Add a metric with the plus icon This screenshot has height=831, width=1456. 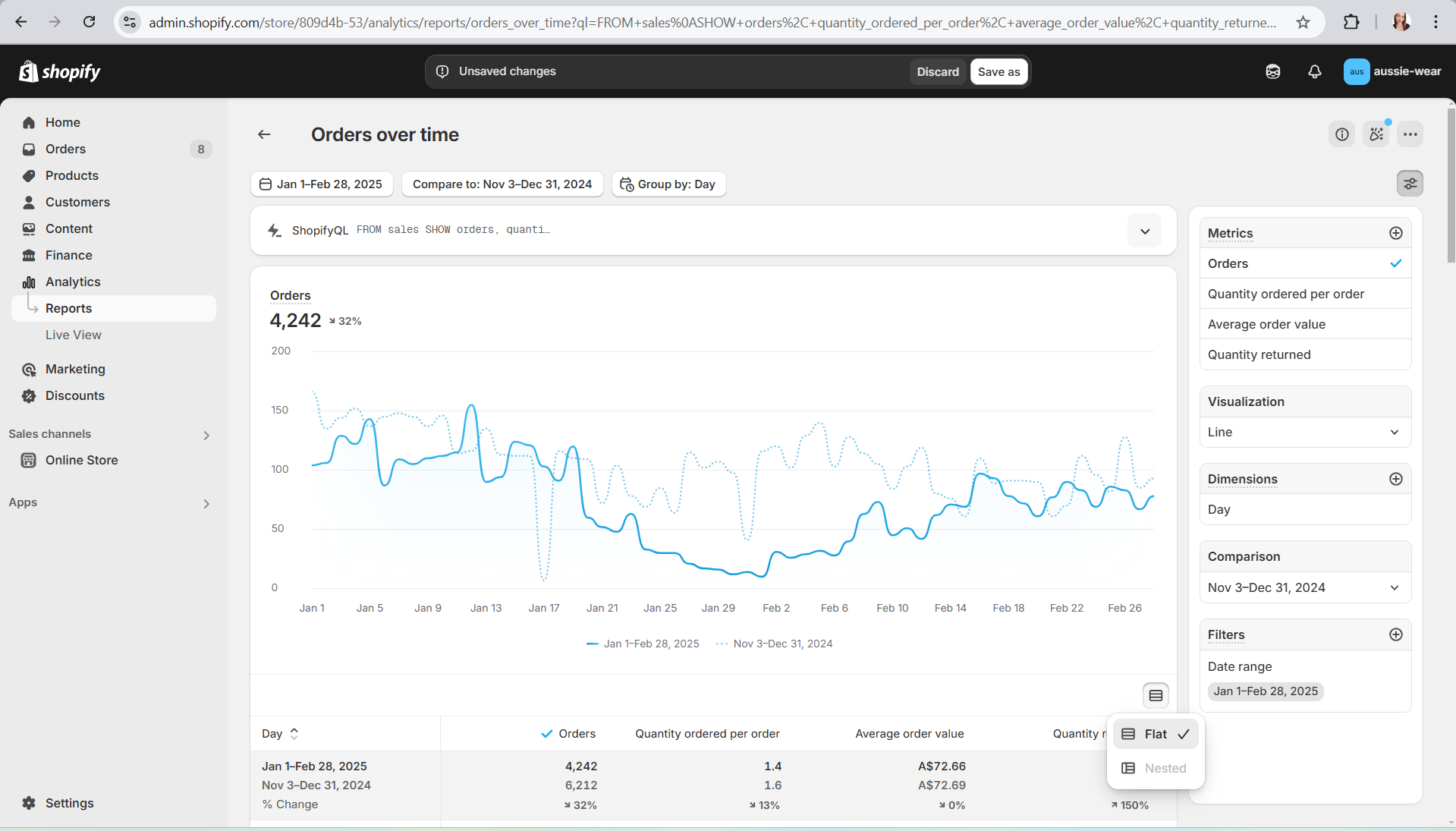(x=1395, y=233)
